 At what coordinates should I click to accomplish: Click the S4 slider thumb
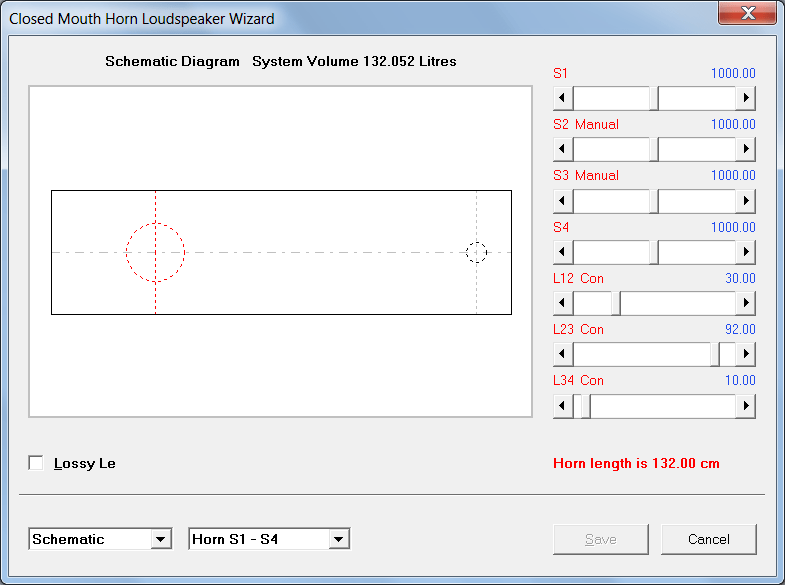pos(654,251)
